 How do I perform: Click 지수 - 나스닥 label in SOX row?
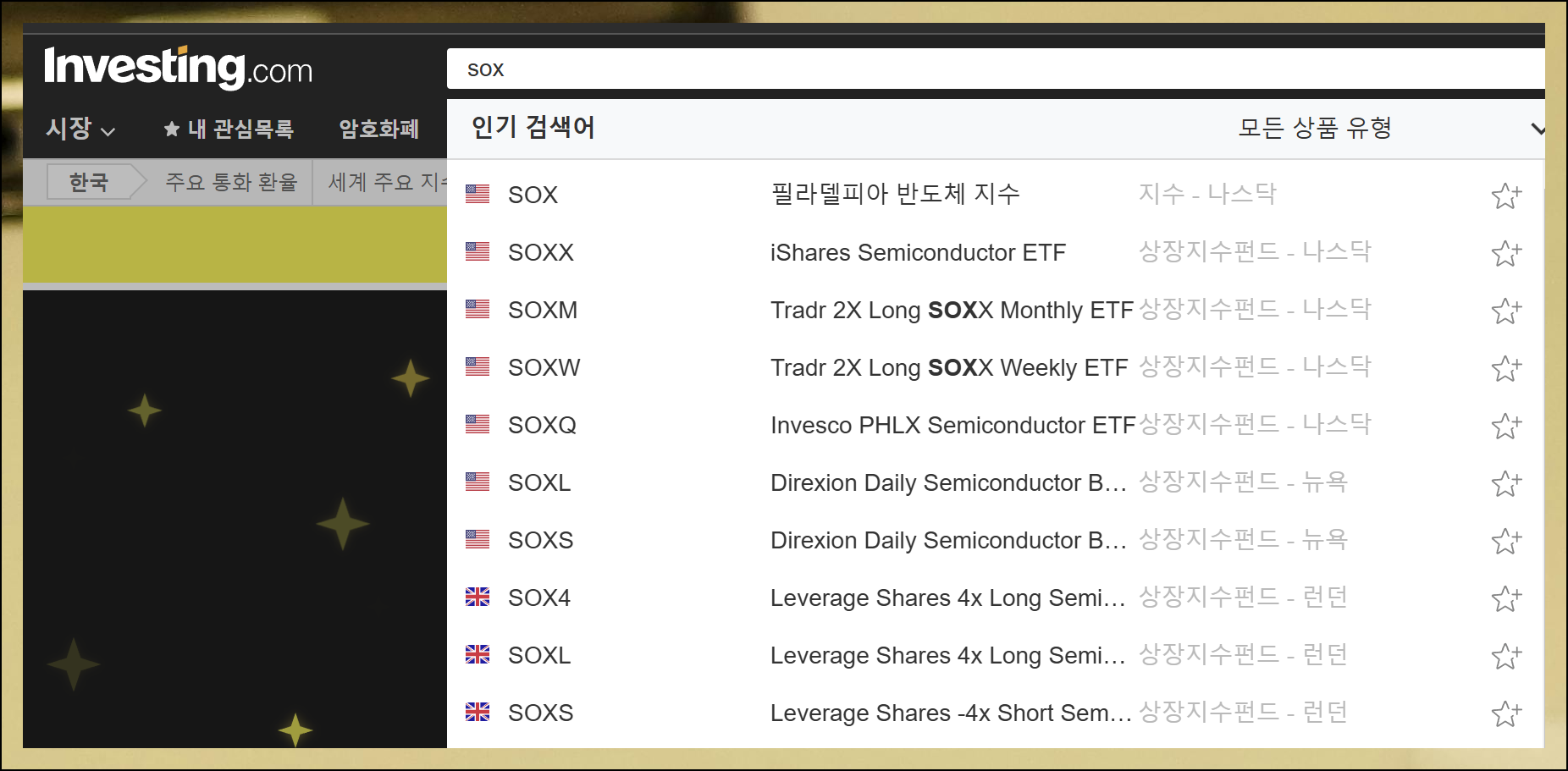[x=1207, y=194]
